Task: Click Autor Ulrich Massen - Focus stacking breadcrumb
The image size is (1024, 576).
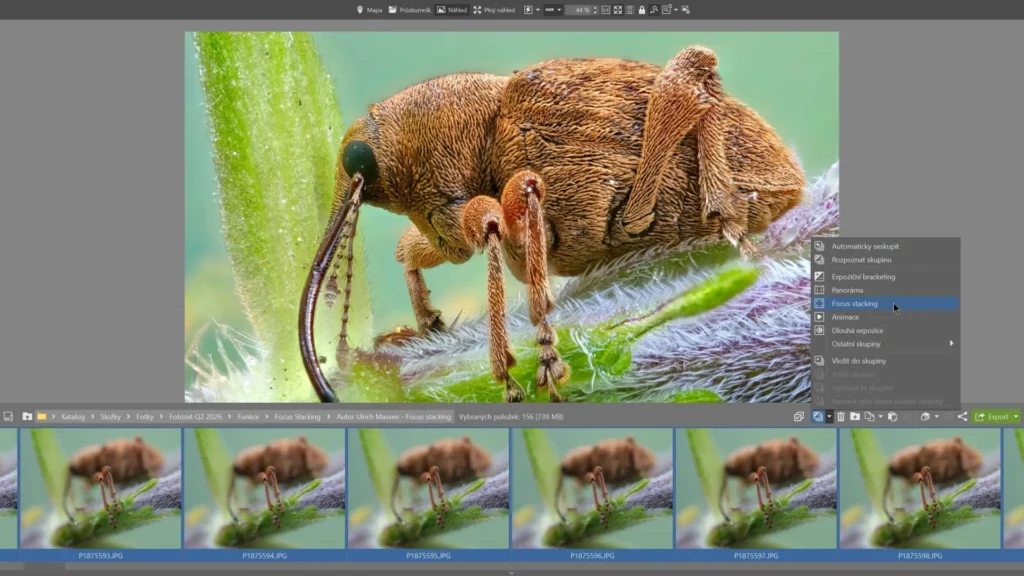Action: point(394,417)
